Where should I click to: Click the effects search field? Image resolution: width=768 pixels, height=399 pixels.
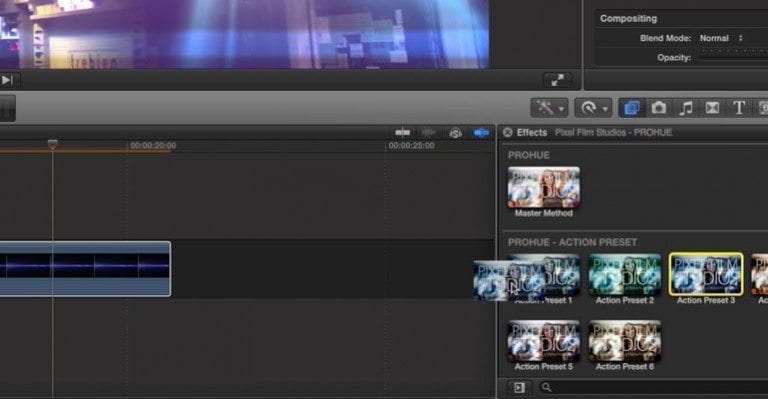click(651, 388)
